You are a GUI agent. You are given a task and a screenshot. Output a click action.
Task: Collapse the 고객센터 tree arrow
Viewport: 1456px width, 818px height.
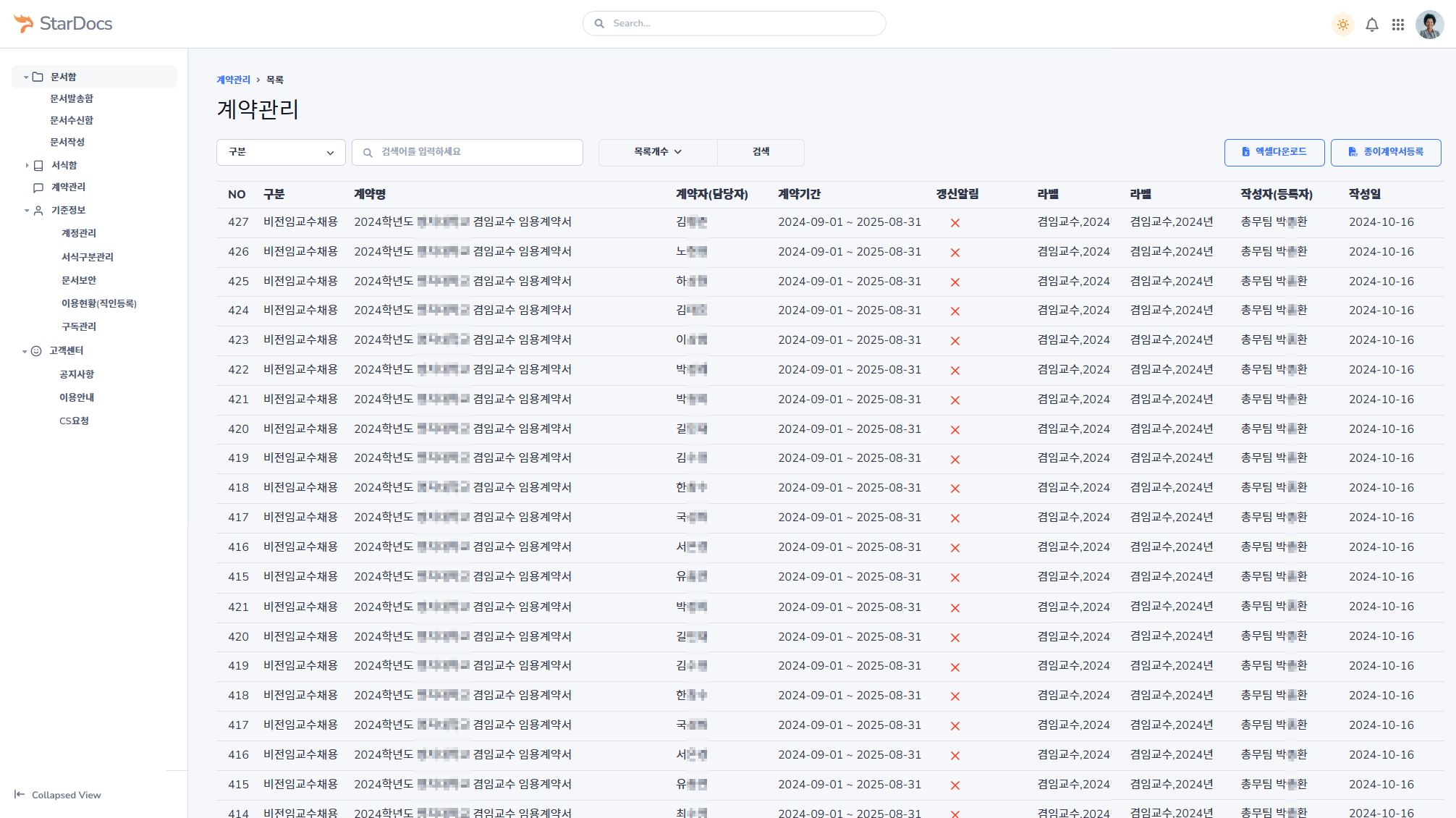coord(25,351)
